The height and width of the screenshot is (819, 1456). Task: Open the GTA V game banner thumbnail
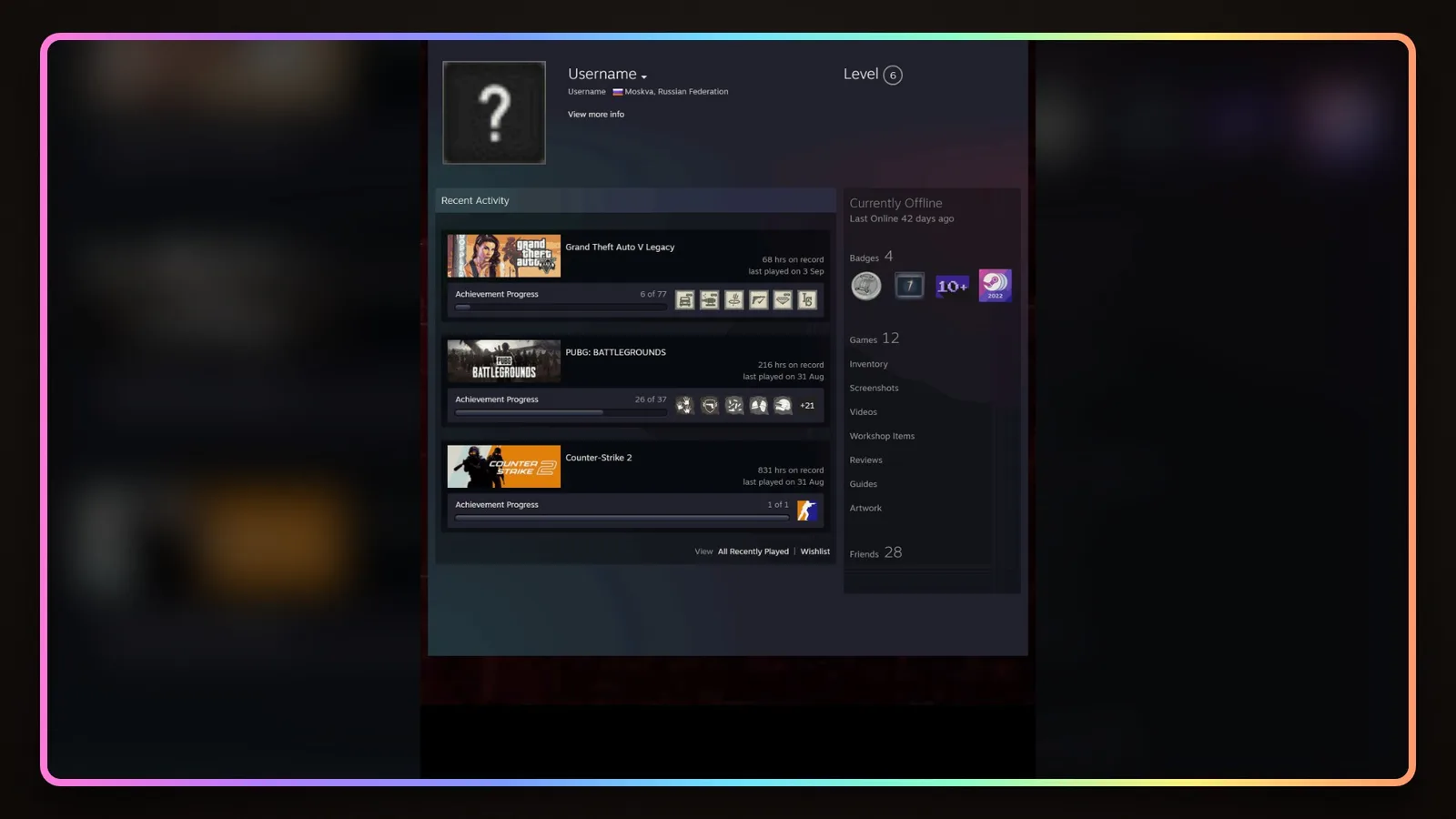coord(504,256)
